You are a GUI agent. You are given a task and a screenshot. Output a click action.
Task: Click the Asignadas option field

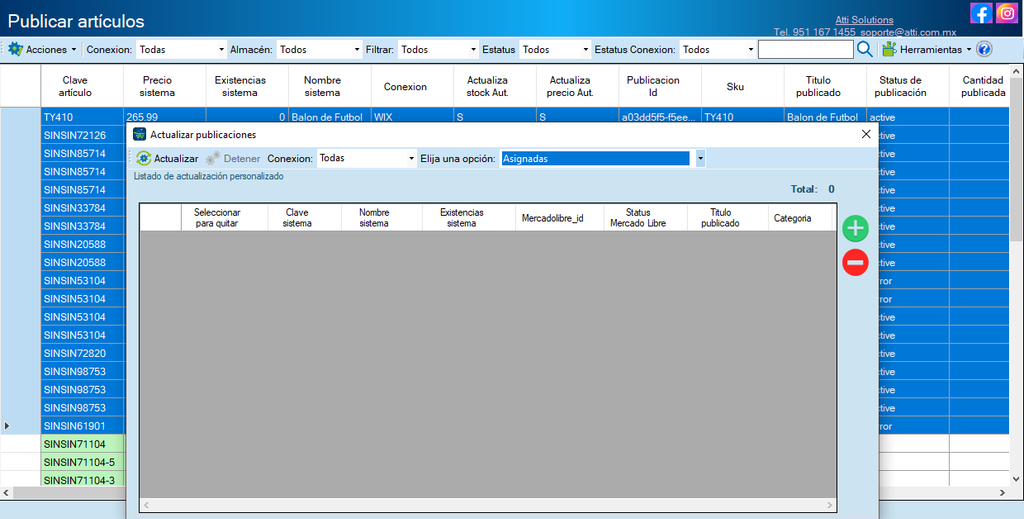pos(595,159)
